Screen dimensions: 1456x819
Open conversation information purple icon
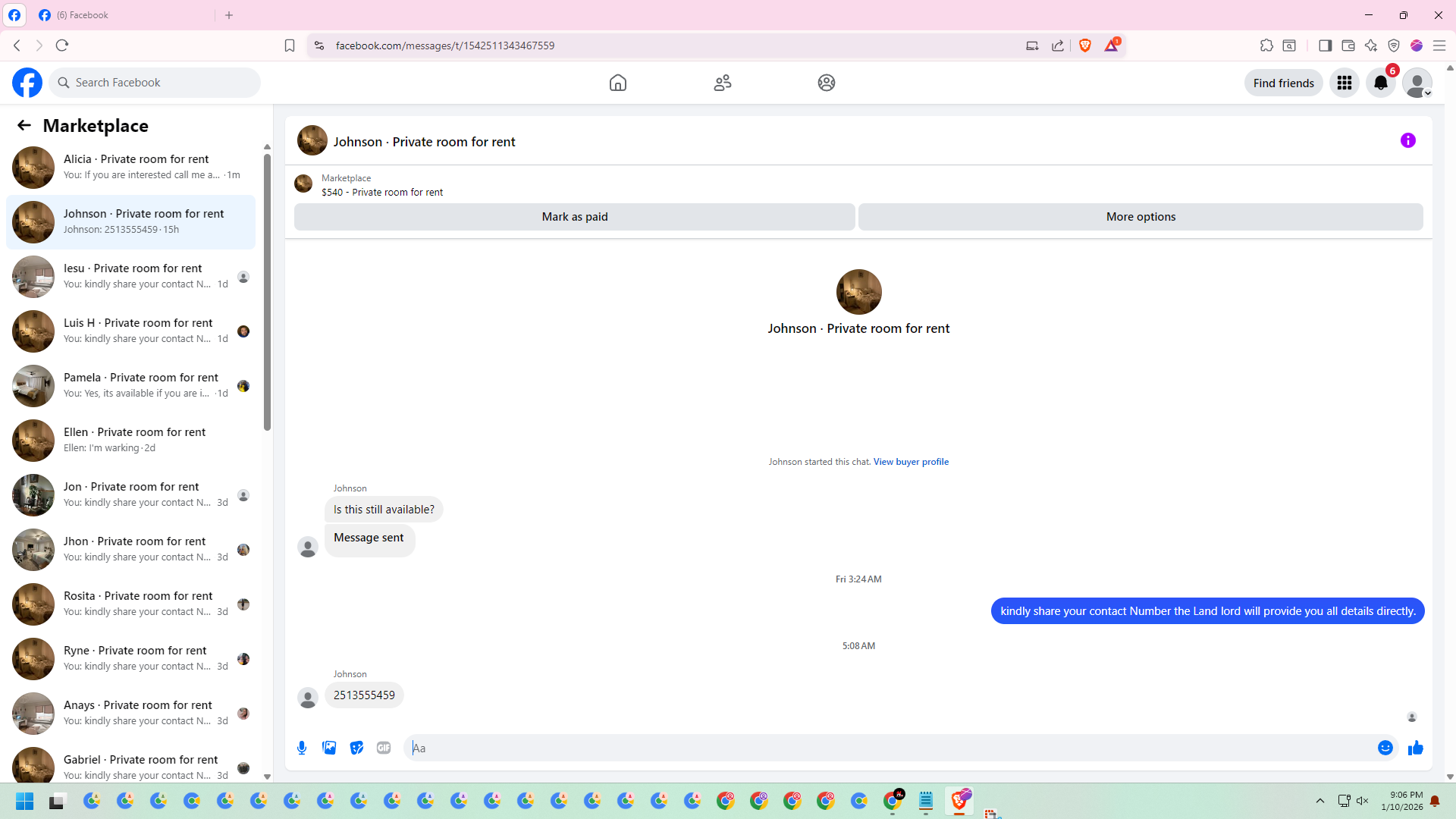pos(1407,140)
